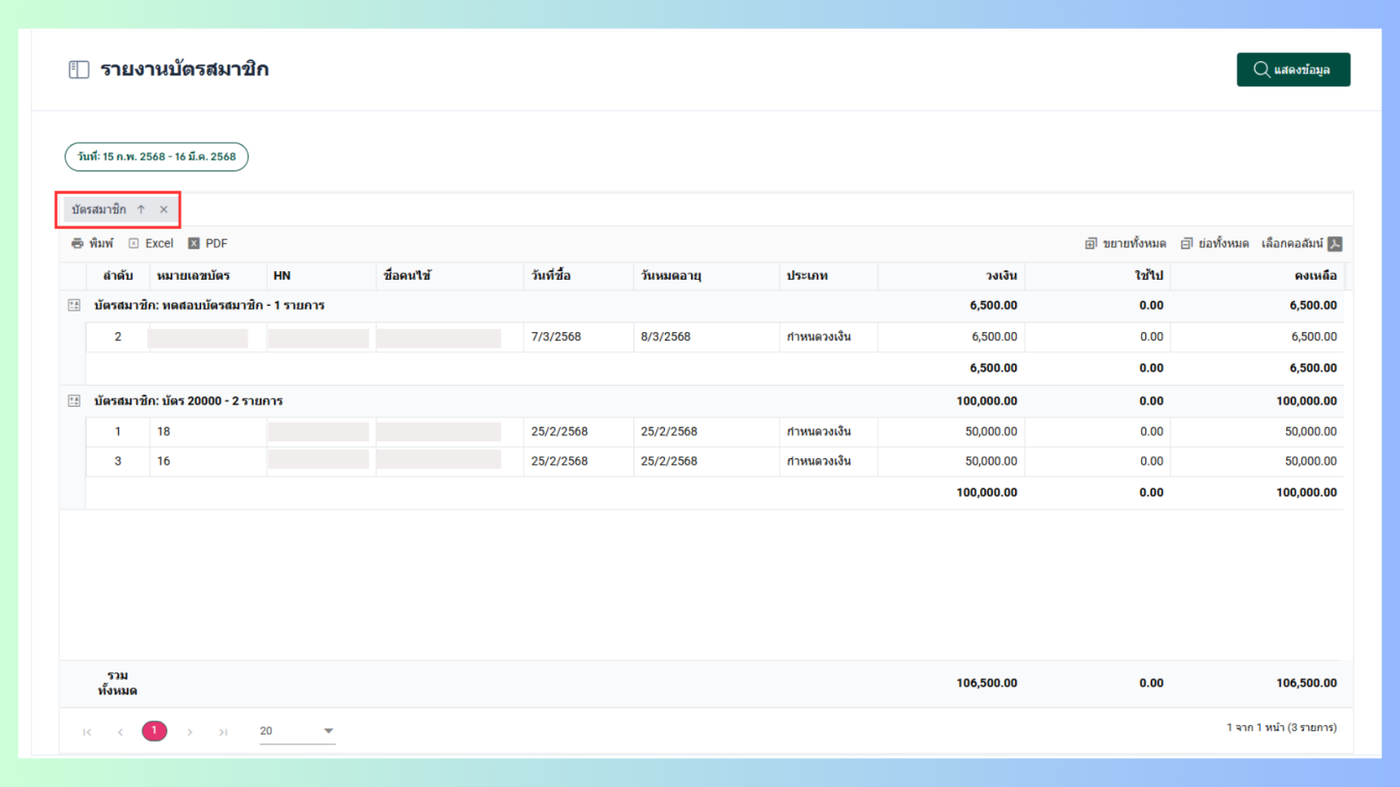Sort by the วันหมดอายุ column header
This screenshot has width=1400, height=787.
pyautogui.click(x=707, y=276)
